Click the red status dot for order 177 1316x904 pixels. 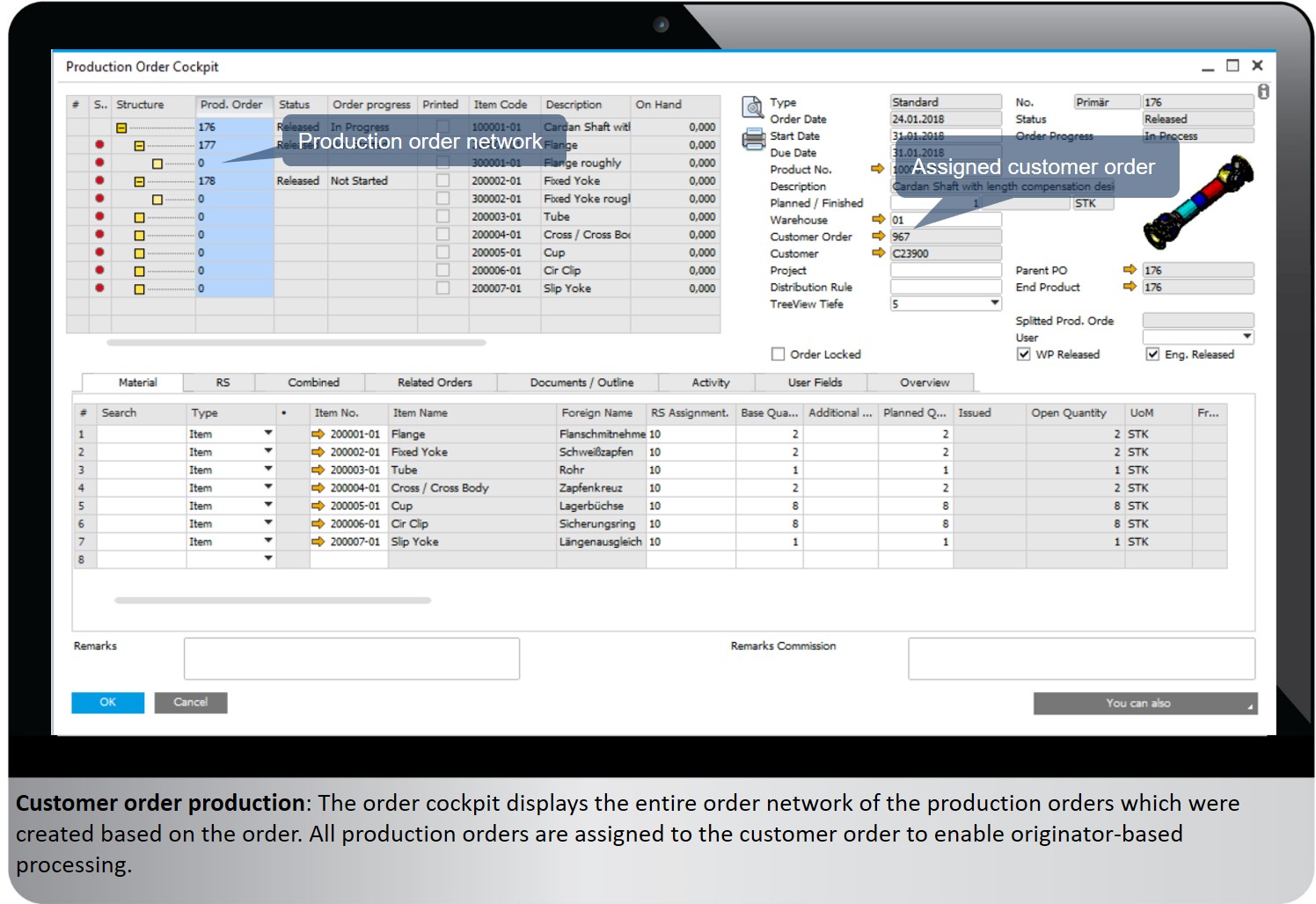[x=99, y=144]
